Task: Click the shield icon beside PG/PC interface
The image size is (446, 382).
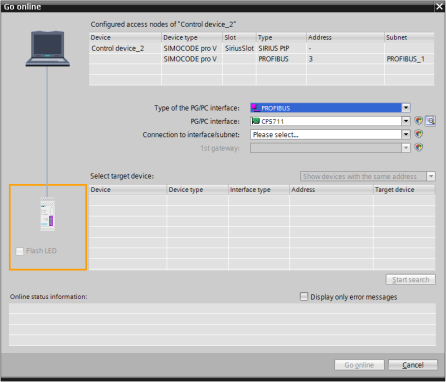Action: [x=419, y=121]
